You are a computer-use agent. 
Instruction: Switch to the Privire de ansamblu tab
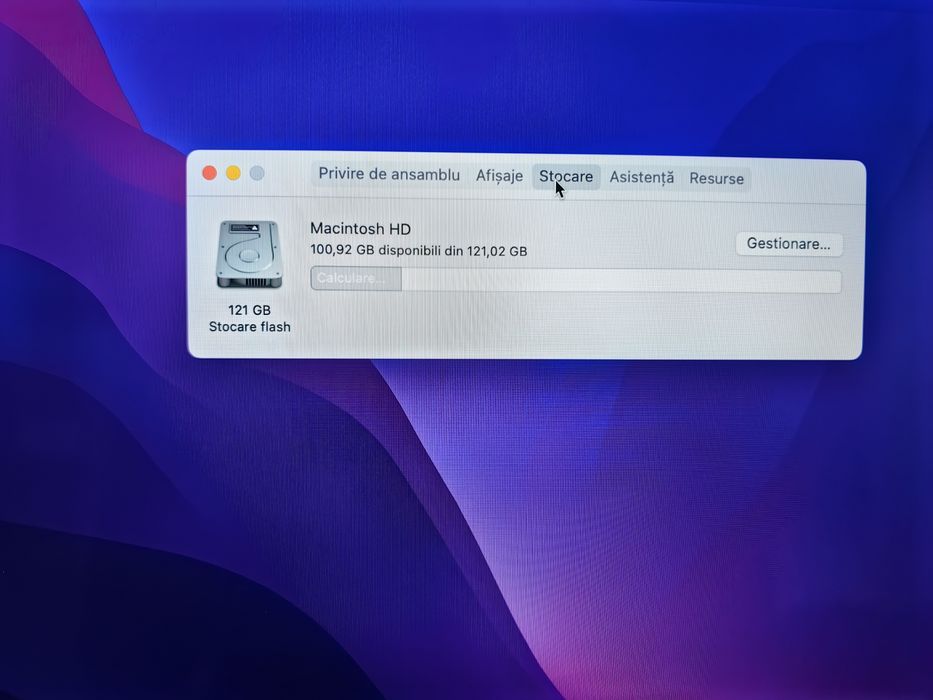(x=389, y=174)
